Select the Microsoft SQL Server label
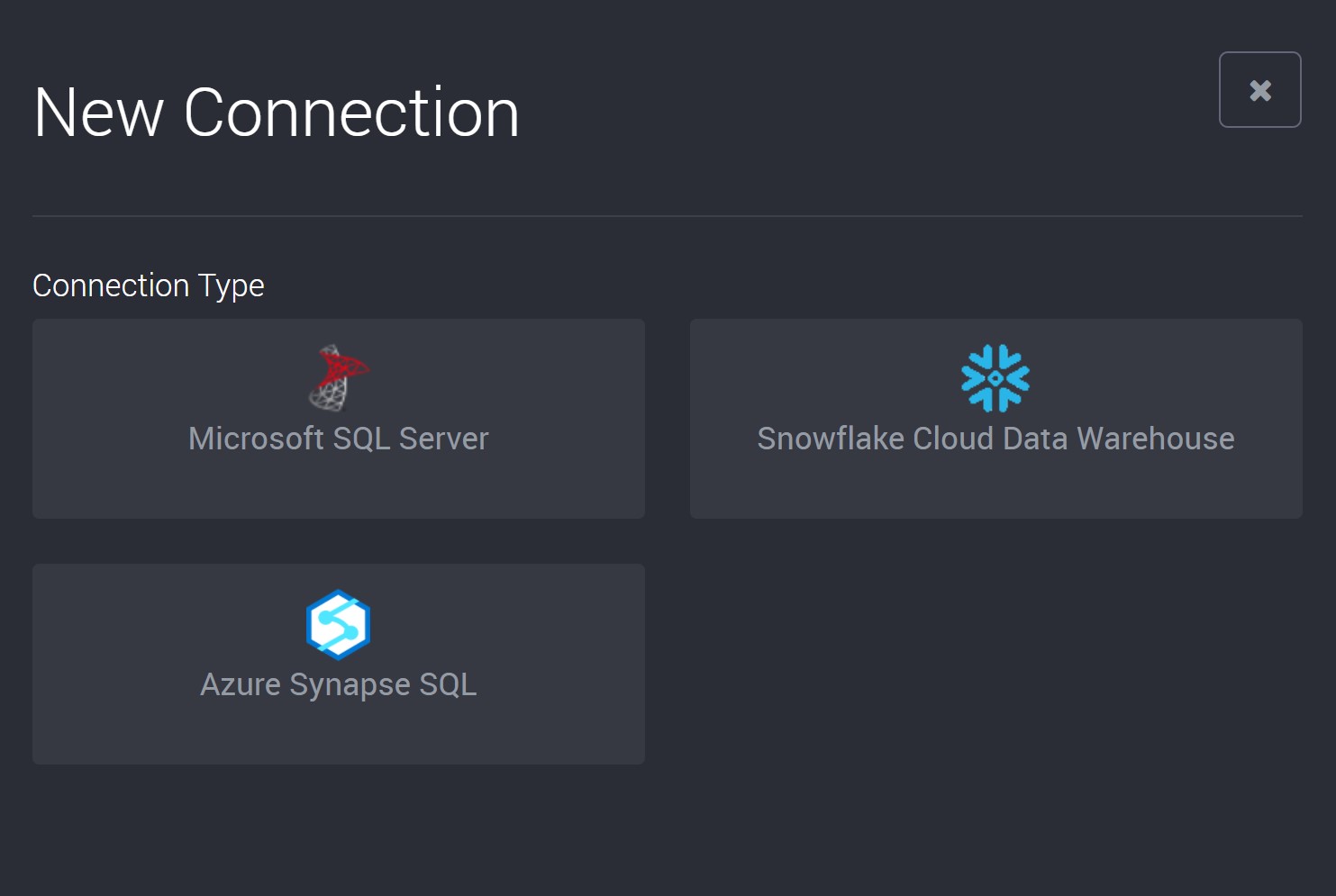Screen dimensions: 1336x896 339,439
